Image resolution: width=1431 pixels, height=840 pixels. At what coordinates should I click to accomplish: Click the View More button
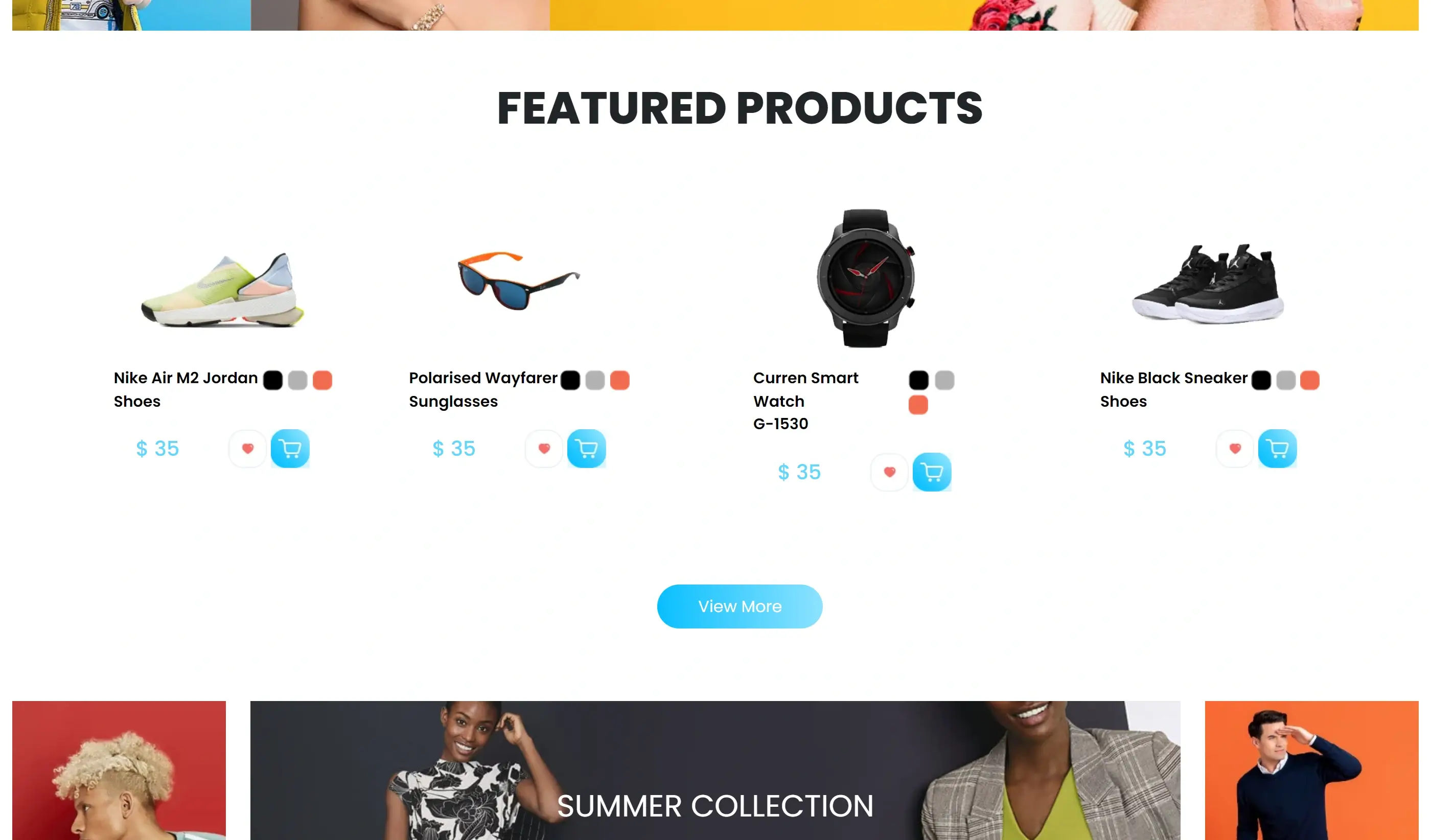coord(740,606)
